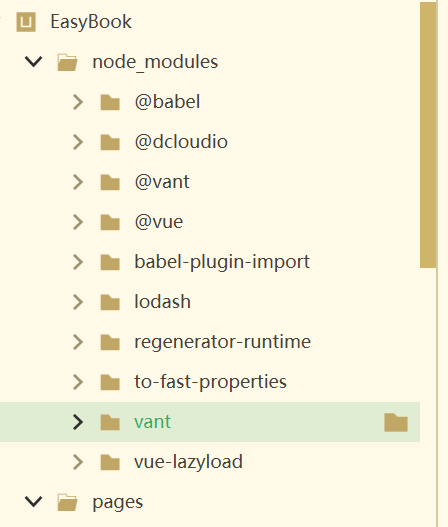The image size is (448, 527).
Task: Collapse the node_modules folder
Action: [x=34, y=62]
